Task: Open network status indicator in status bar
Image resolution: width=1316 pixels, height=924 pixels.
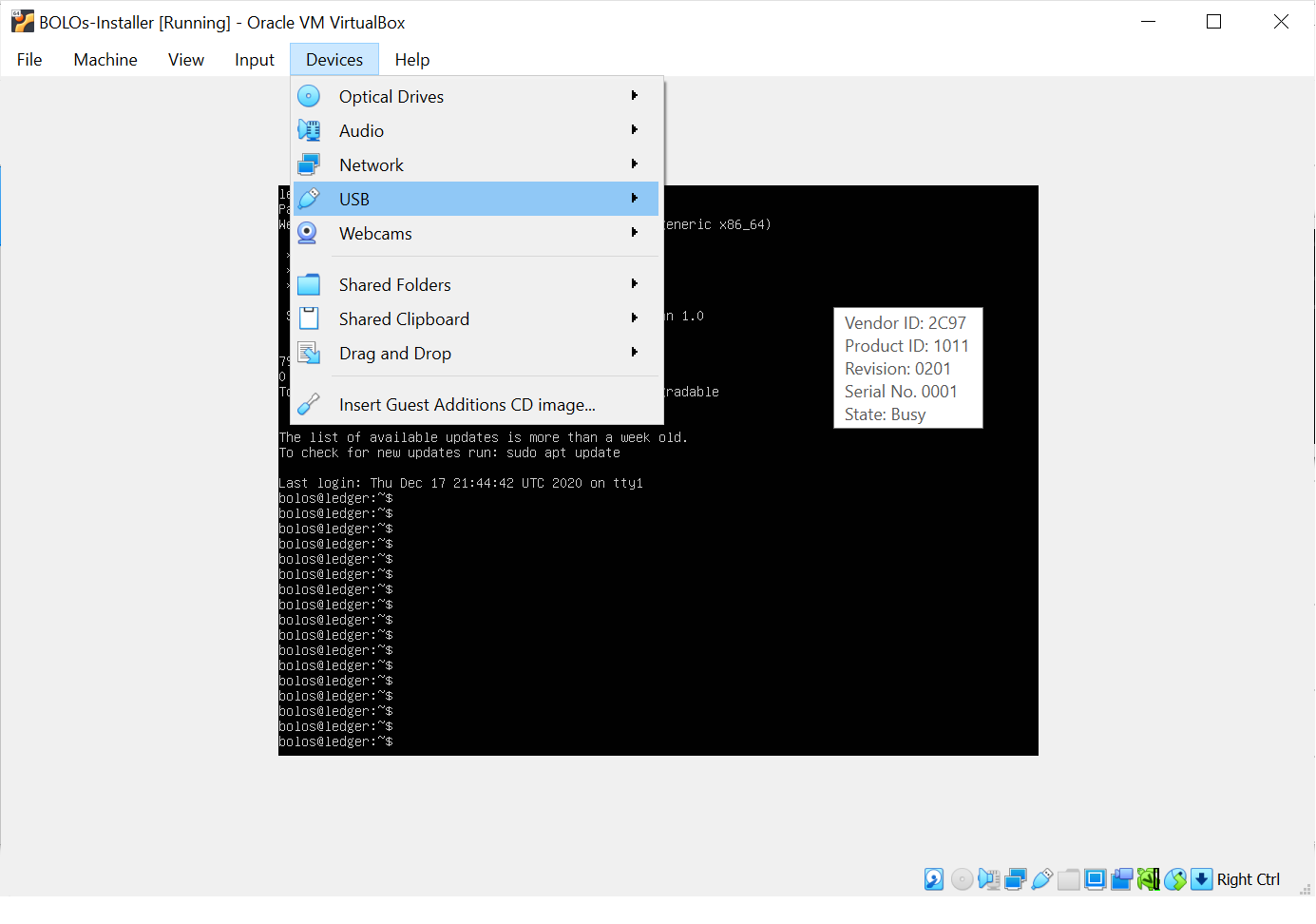Action: pos(1015,879)
